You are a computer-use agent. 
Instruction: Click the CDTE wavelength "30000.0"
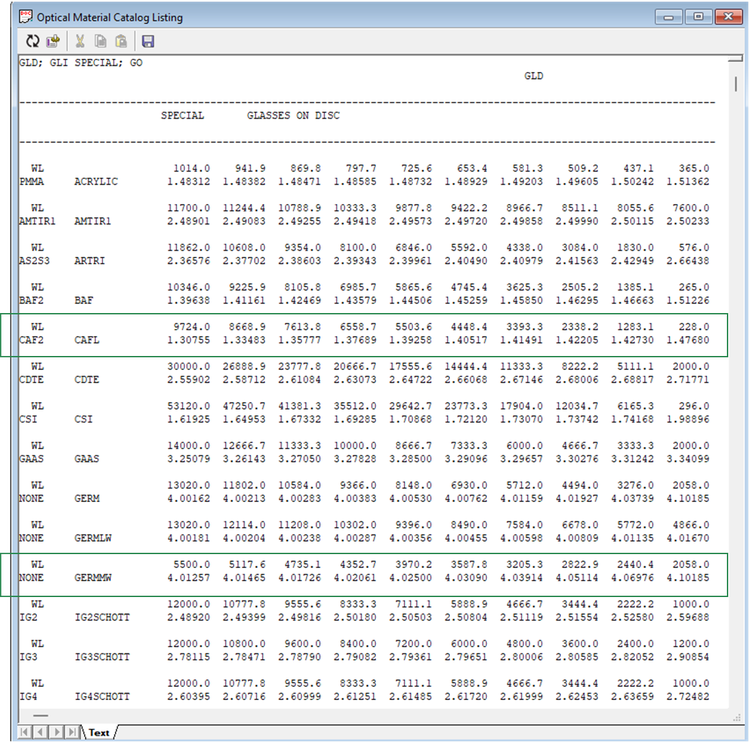tap(188, 366)
